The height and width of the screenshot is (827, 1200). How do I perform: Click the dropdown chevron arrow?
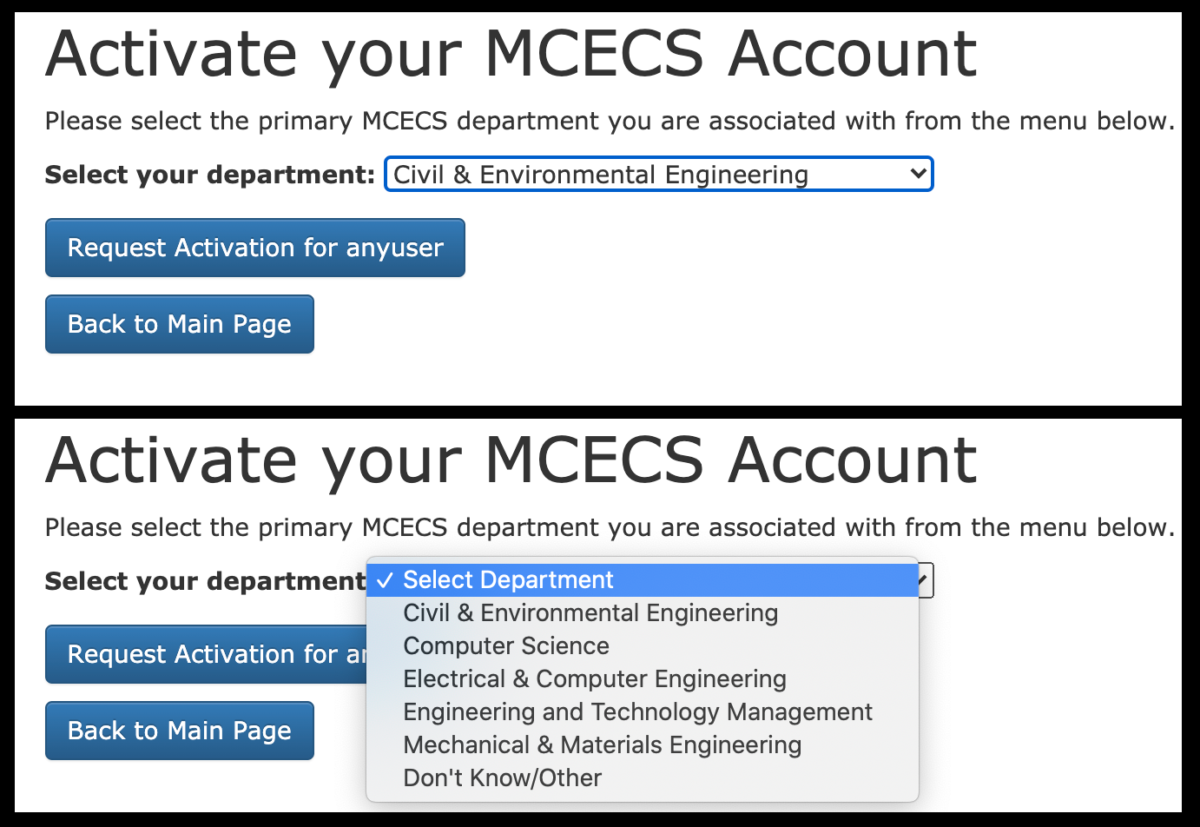pyautogui.click(x=919, y=173)
